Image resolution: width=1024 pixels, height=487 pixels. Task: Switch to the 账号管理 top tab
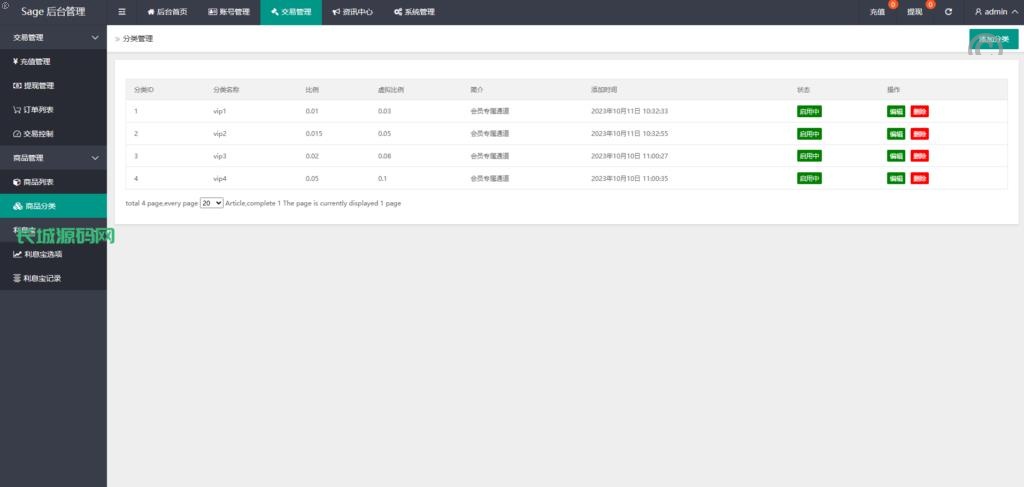tap(228, 12)
